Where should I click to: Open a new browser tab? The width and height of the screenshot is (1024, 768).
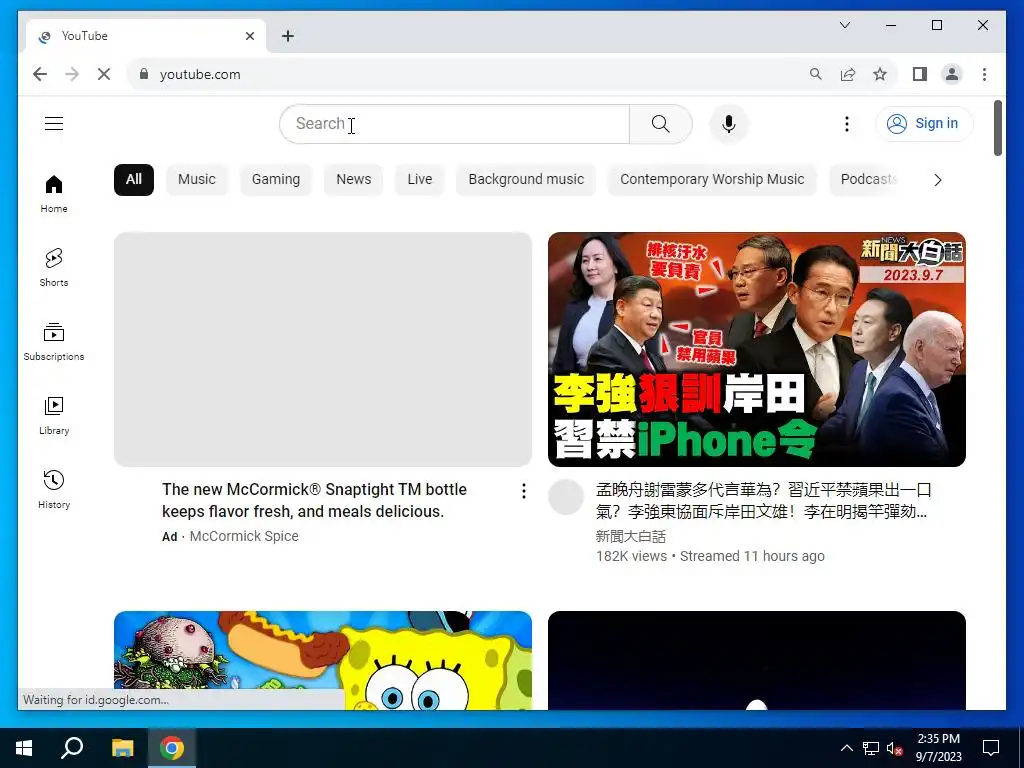tap(287, 36)
